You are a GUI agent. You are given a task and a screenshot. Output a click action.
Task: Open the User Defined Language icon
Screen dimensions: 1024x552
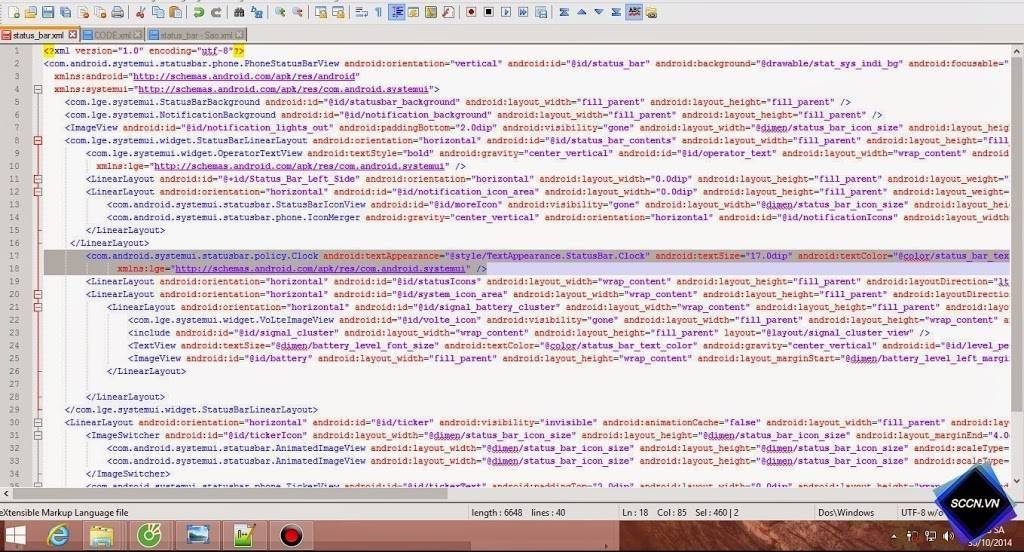click(x=413, y=12)
